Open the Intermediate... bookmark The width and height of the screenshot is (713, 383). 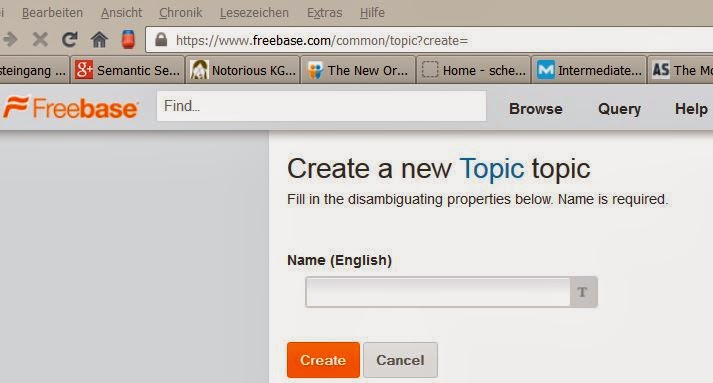589,70
